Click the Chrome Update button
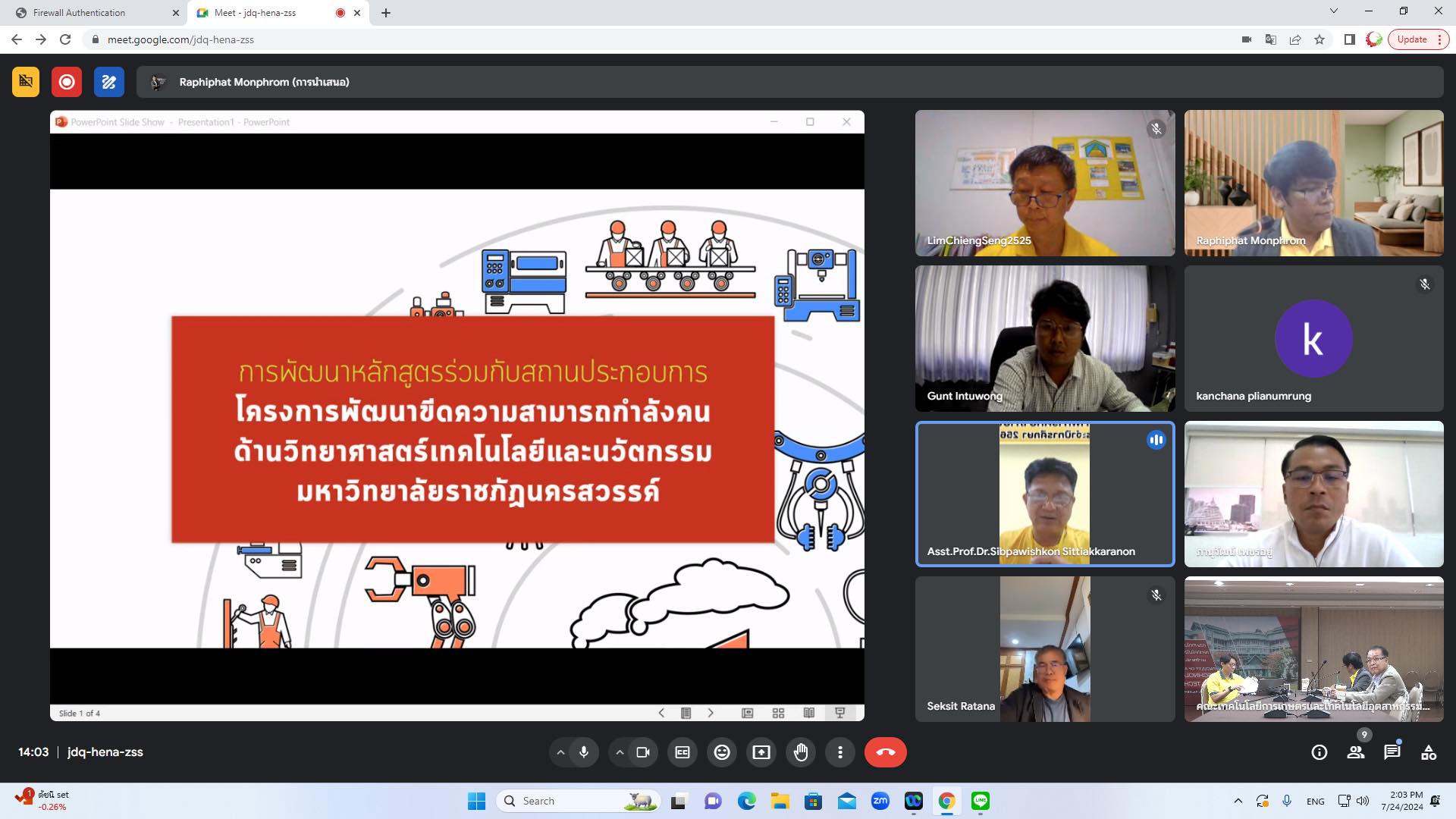The image size is (1456, 819). point(1412,39)
